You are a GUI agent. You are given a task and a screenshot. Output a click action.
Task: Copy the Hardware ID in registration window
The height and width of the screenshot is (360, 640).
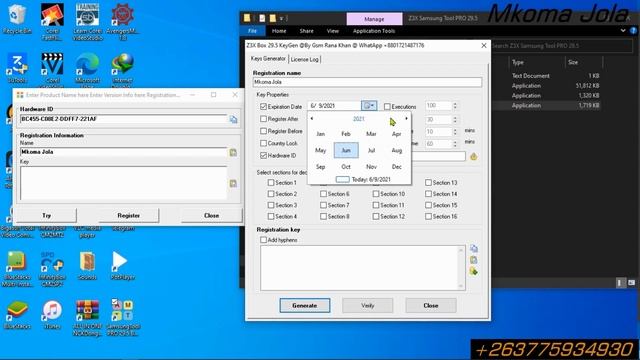(233, 119)
